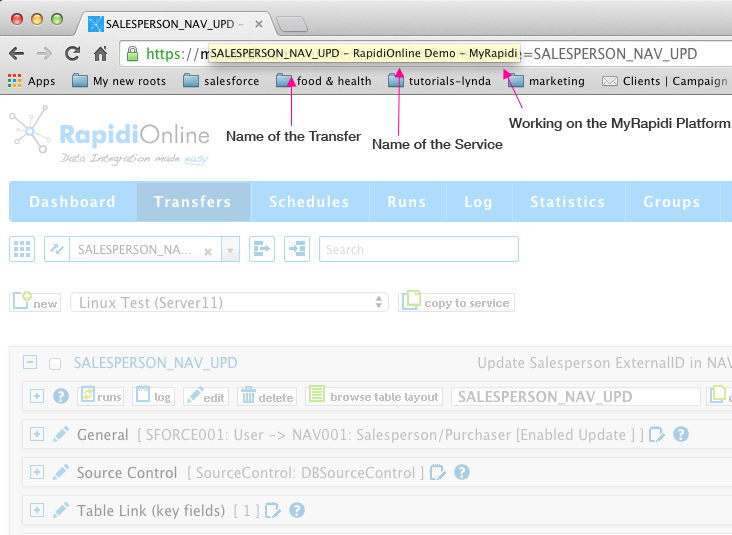Switch to the Transfers tab
Viewport: 732px width, 535px height.
[193, 202]
